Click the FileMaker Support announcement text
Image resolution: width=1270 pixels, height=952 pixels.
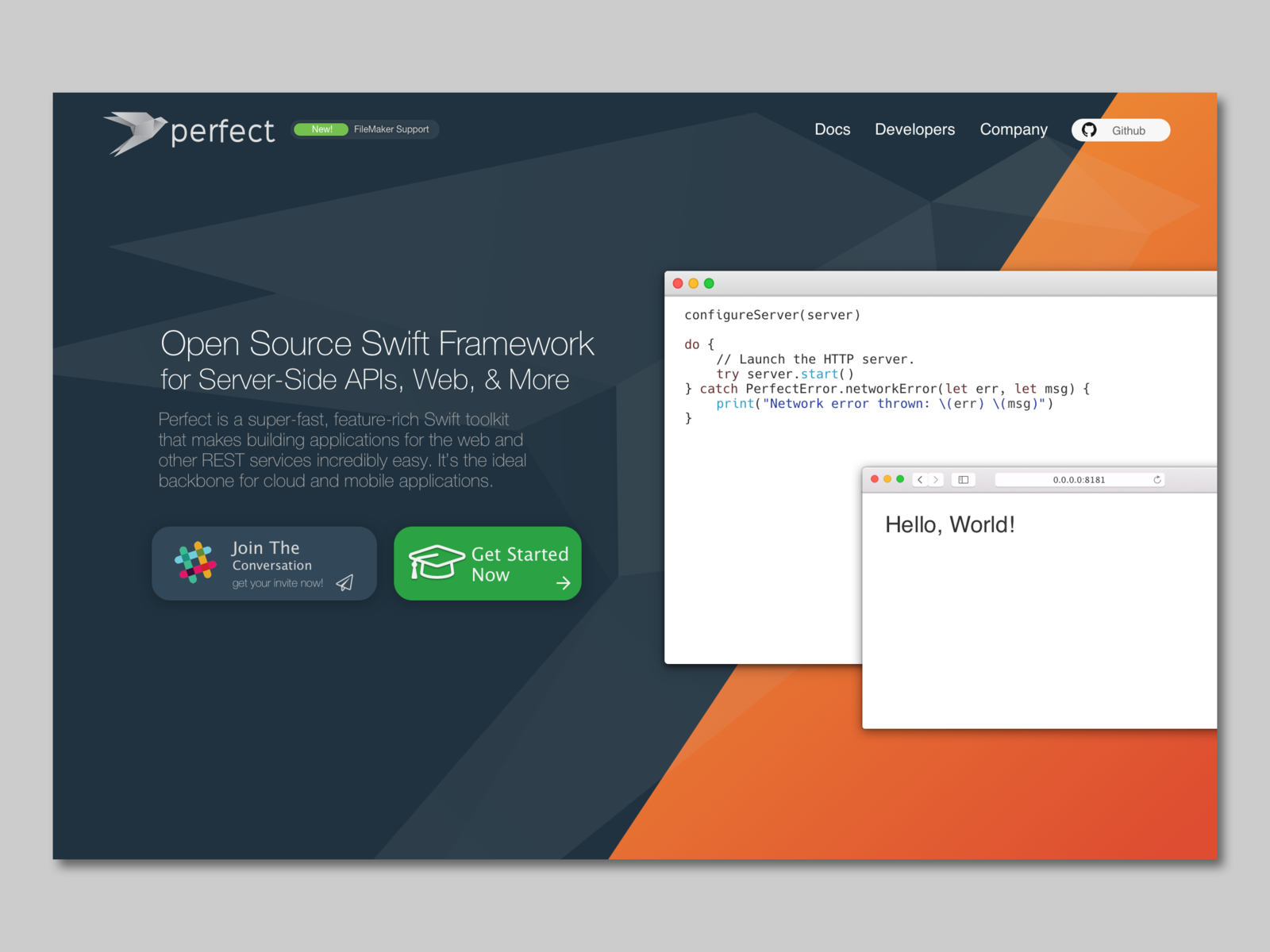pos(391,129)
